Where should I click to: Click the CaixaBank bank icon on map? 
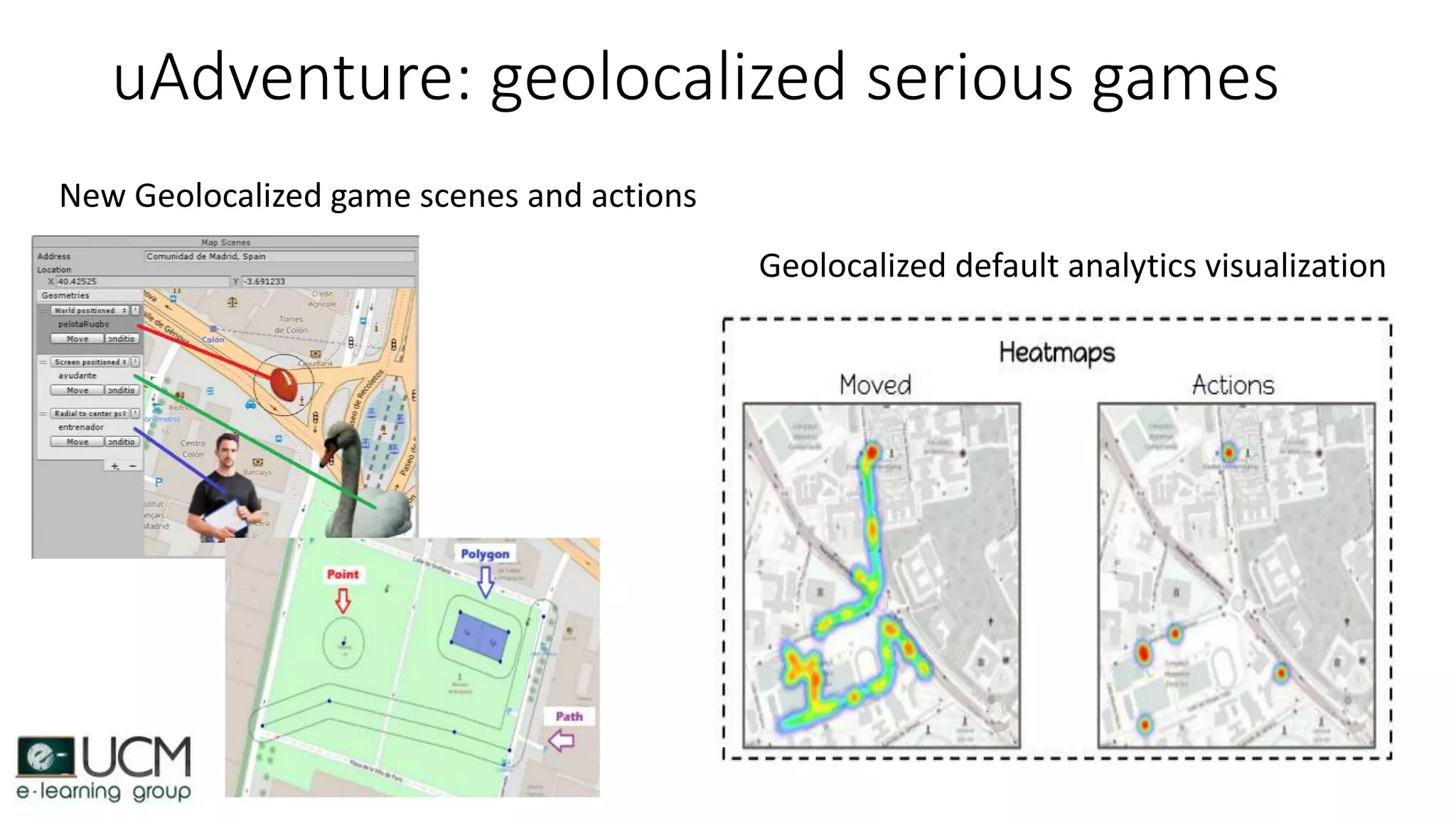tap(315, 354)
